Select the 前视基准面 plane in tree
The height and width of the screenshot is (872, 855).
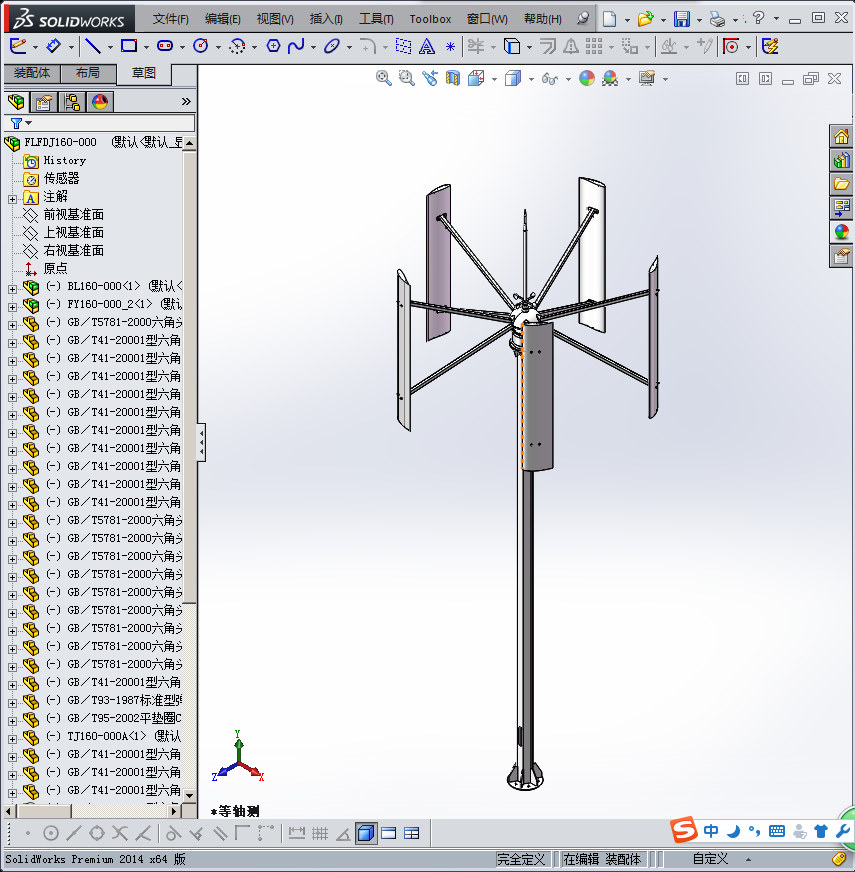point(73,215)
